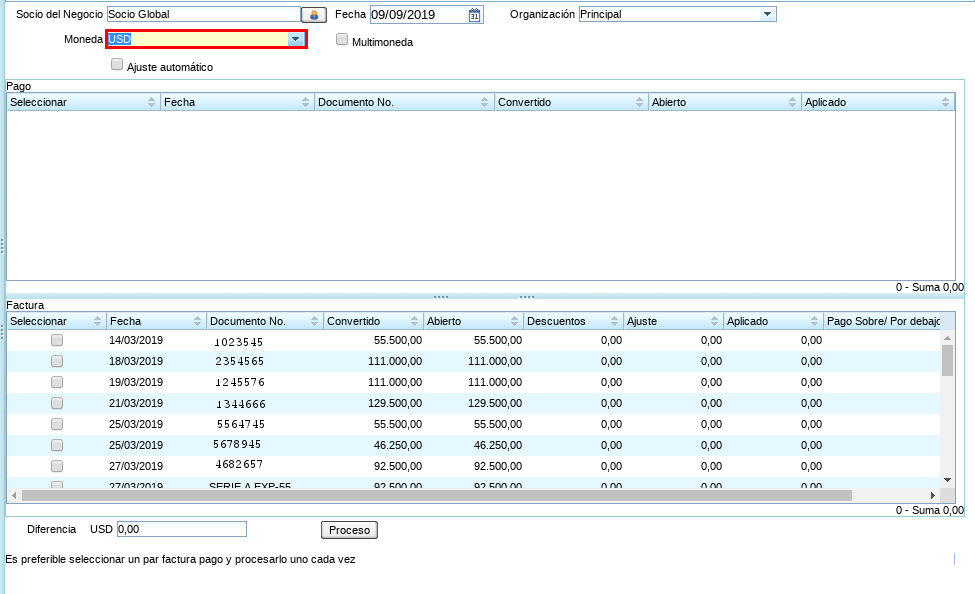Click the invoice table scroll-right arrow
This screenshot has width=975, height=594.
click(933, 495)
